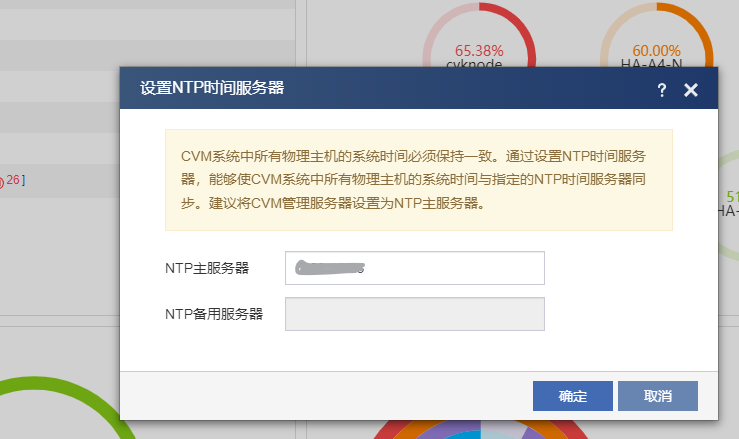Image resolution: width=739 pixels, height=439 pixels.
Task: Click the partially hidden green HA- chart
Action: click(729, 200)
